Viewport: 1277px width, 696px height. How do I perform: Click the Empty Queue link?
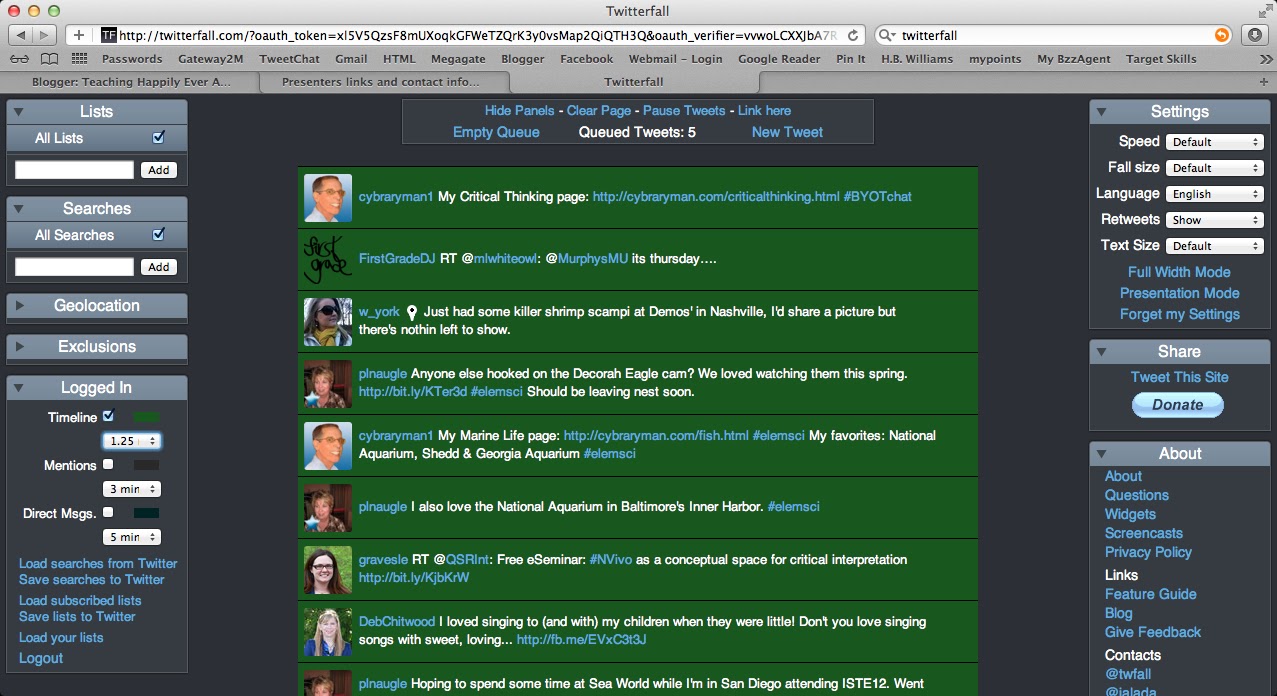[496, 132]
